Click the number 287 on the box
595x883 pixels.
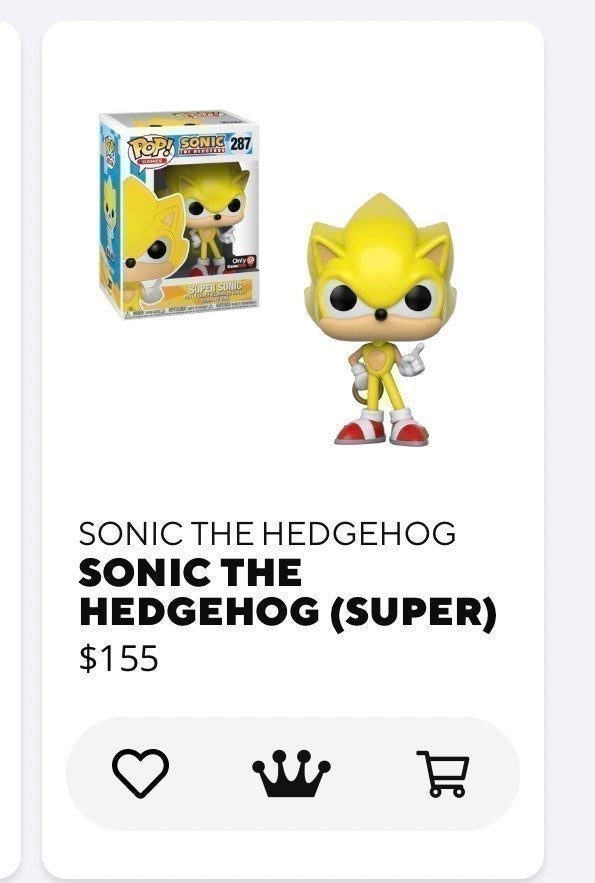pos(240,143)
